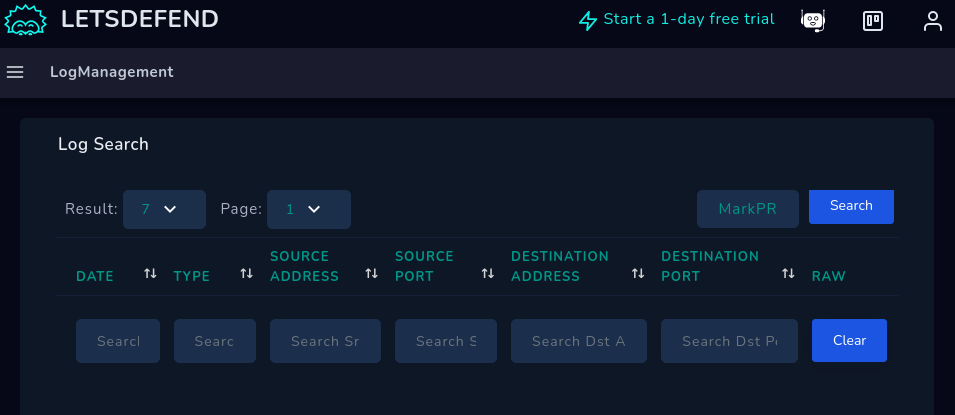Focus the Date search input field
The width and height of the screenshot is (955, 415).
117,341
